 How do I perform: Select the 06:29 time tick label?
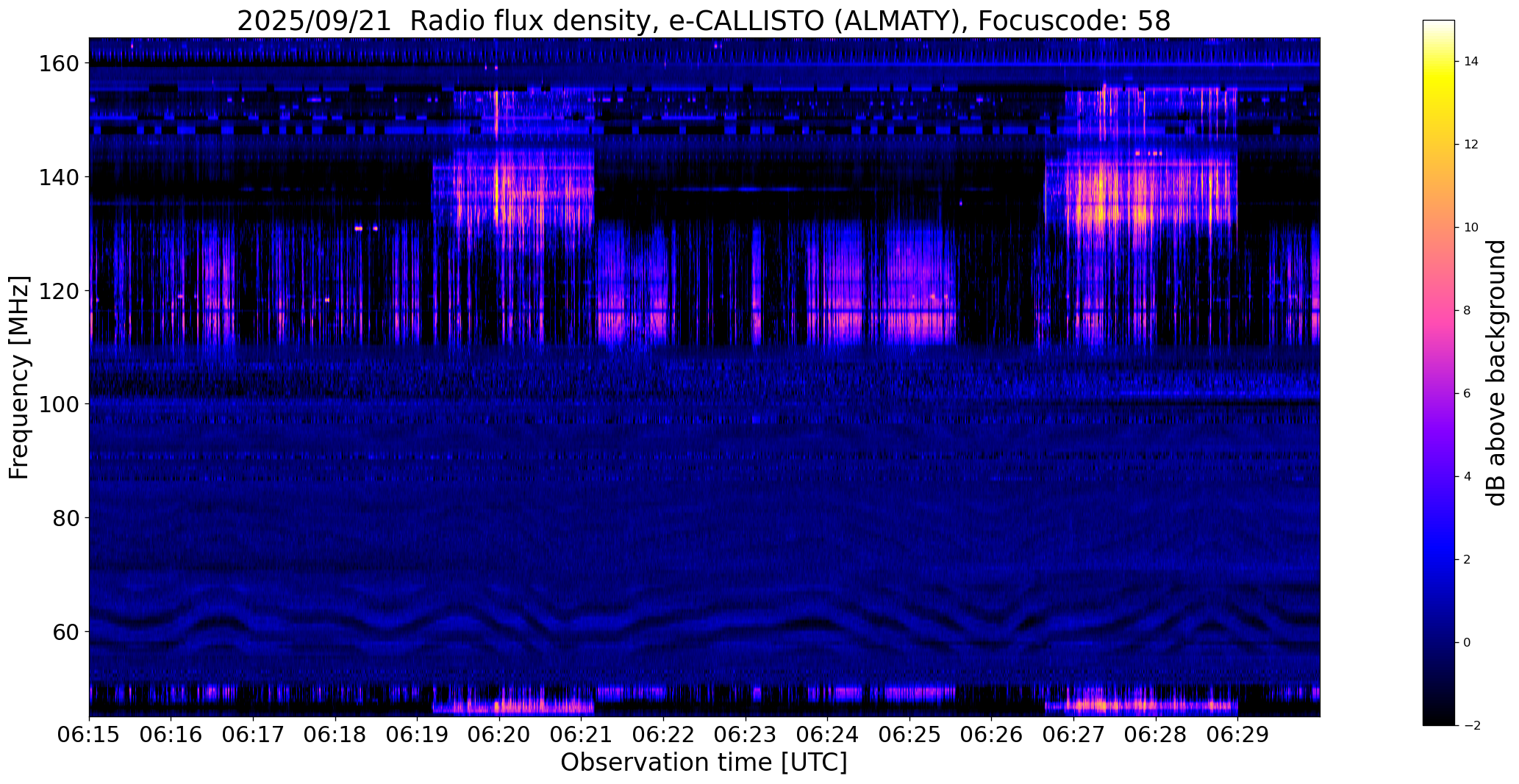pyautogui.click(x=1238, y=734)
